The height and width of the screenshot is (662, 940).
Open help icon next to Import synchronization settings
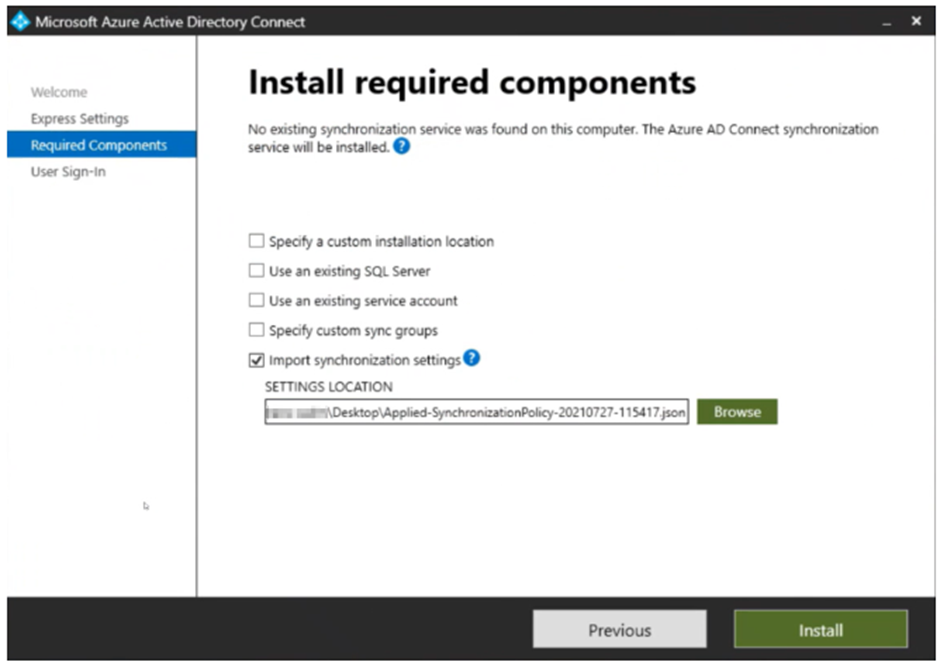(472, 358)
